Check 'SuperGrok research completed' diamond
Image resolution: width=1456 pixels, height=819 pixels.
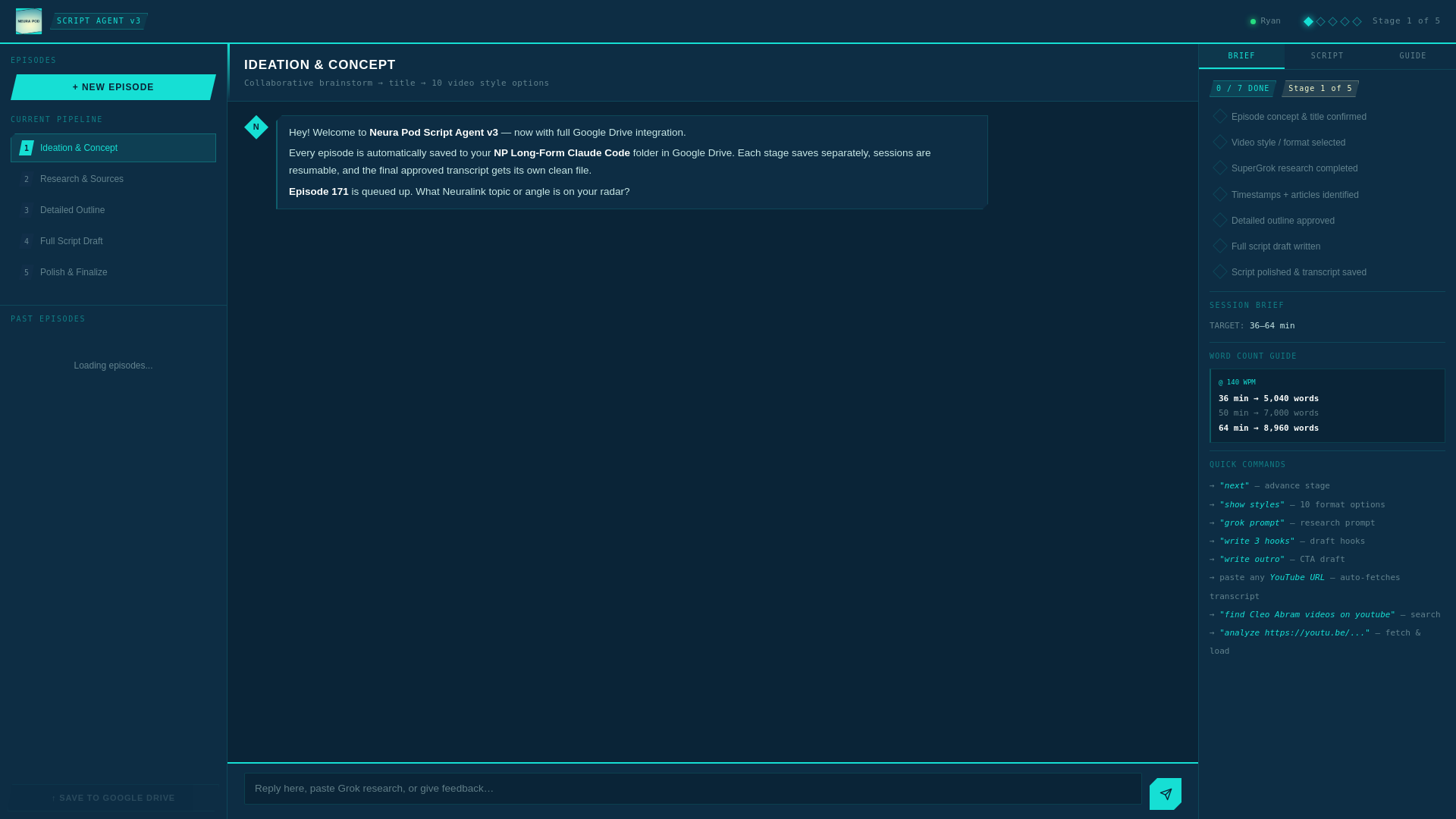pyautogui.click(x=1220, y=168)
